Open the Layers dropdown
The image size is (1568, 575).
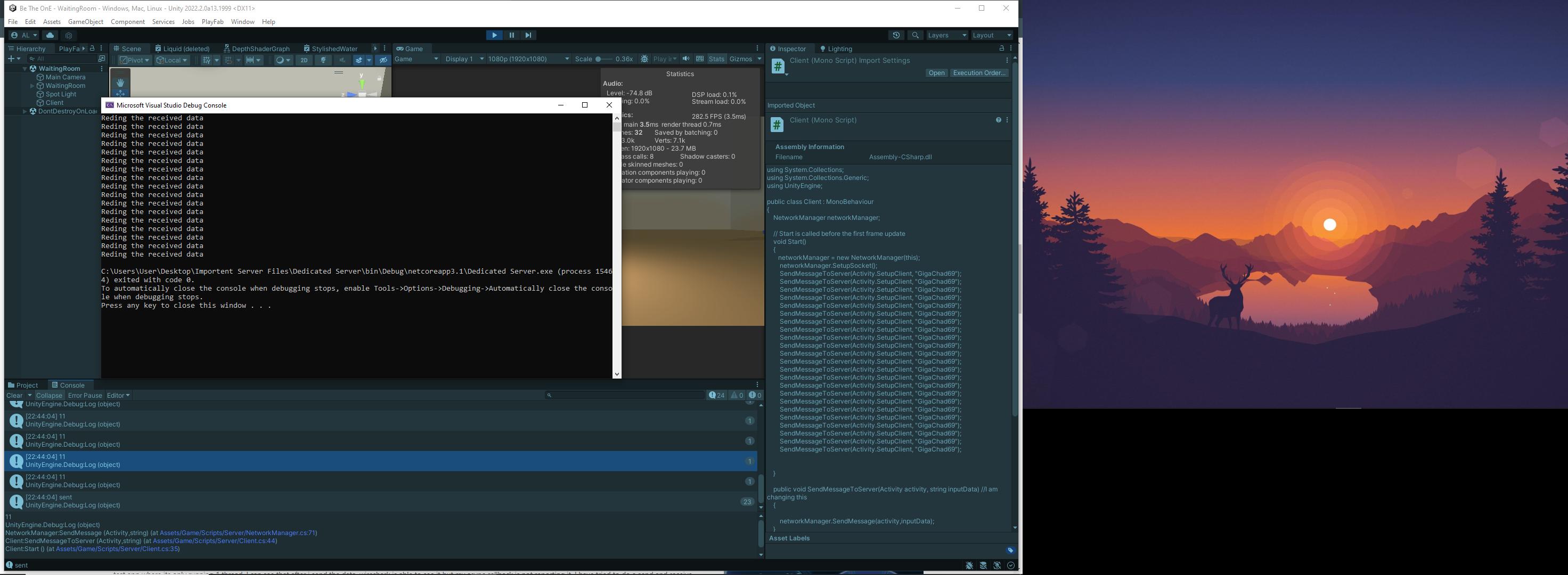(x=946, y=35)
